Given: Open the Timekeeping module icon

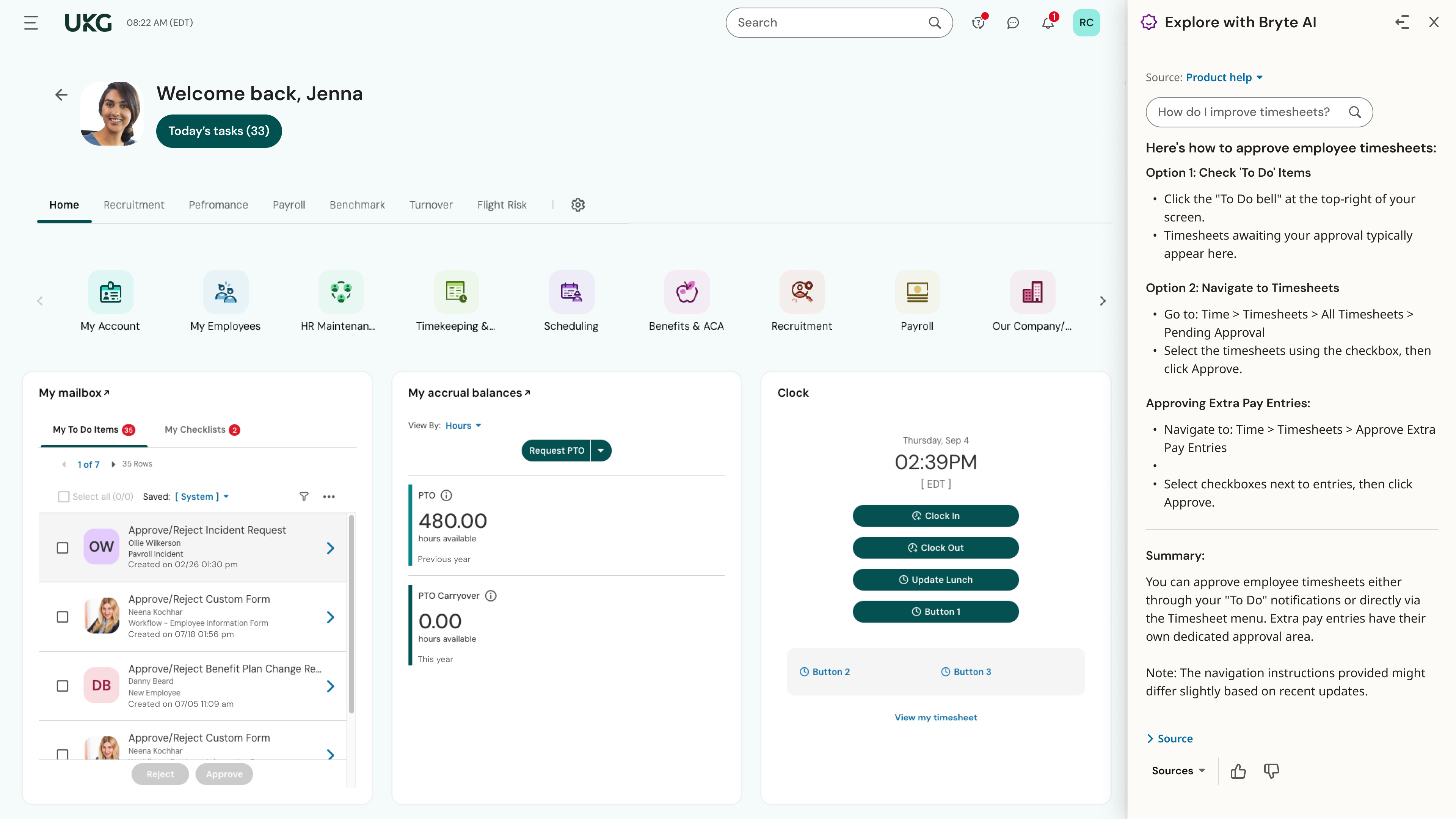Looking at the screenshot, I should [455, 292].
